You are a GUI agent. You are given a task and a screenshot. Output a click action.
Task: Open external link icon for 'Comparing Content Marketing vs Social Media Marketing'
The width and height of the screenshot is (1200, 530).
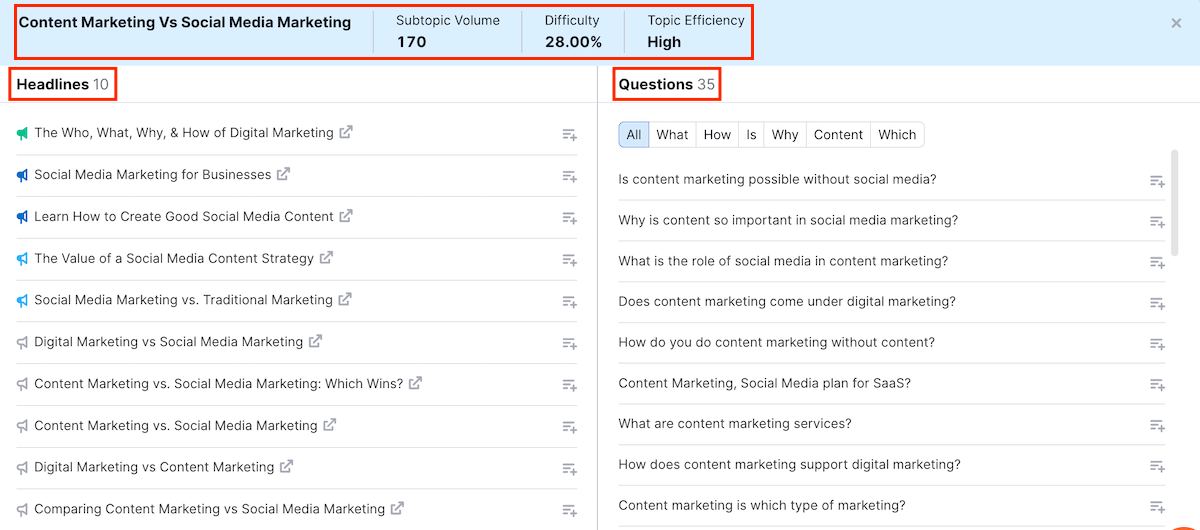pos(397,508)
